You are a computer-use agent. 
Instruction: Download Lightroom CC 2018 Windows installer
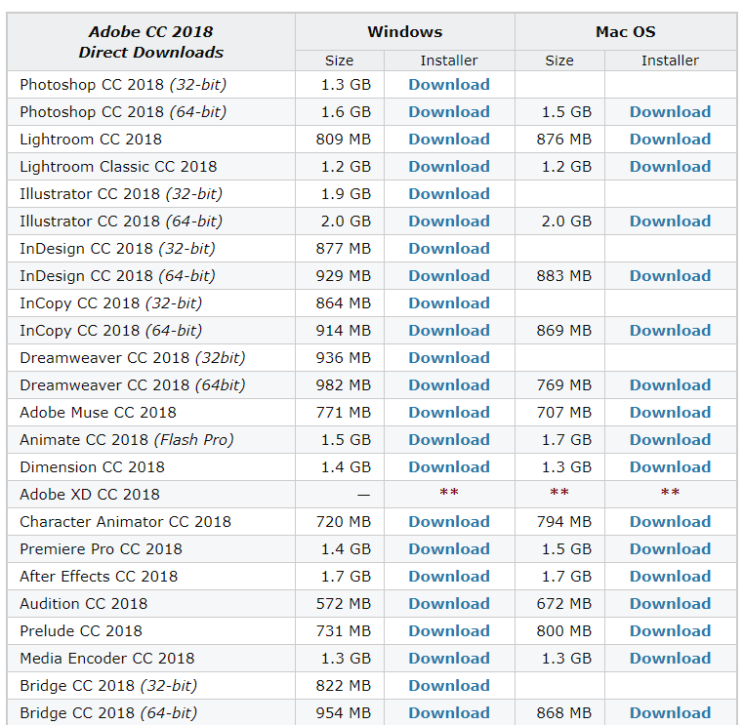pyautogui.click(x=449, y=139)
